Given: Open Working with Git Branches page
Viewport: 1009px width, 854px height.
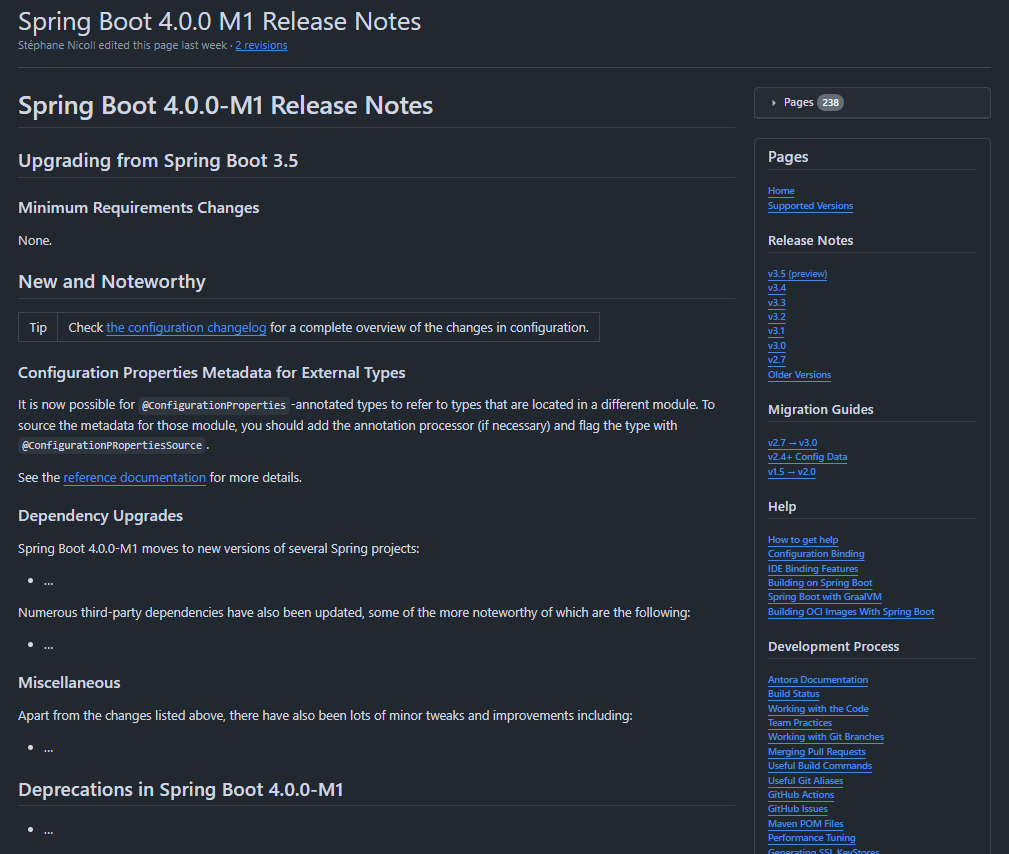Looking at the screenshot, I should 826,737.
